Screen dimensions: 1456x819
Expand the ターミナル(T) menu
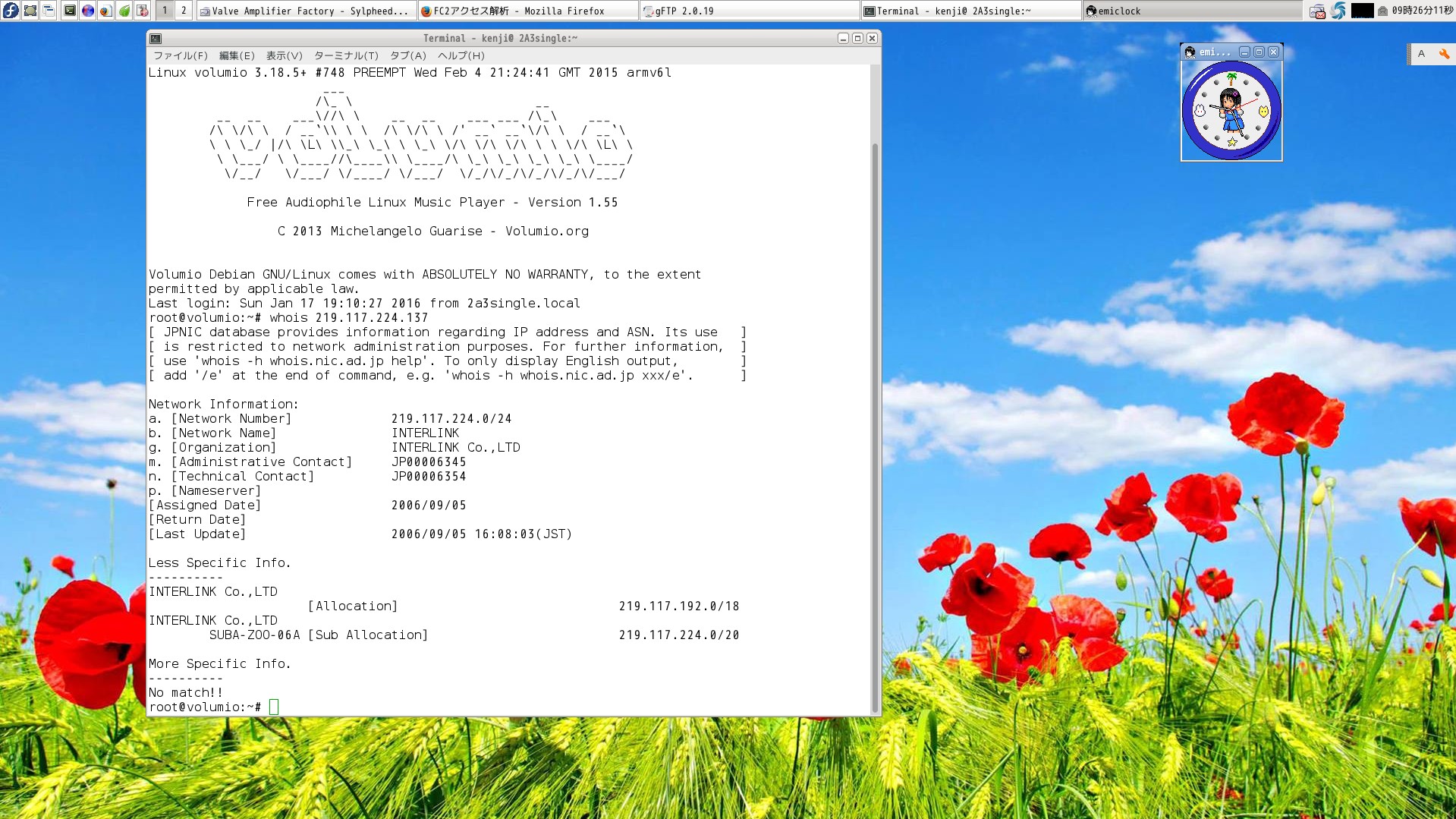coord(346,55)
